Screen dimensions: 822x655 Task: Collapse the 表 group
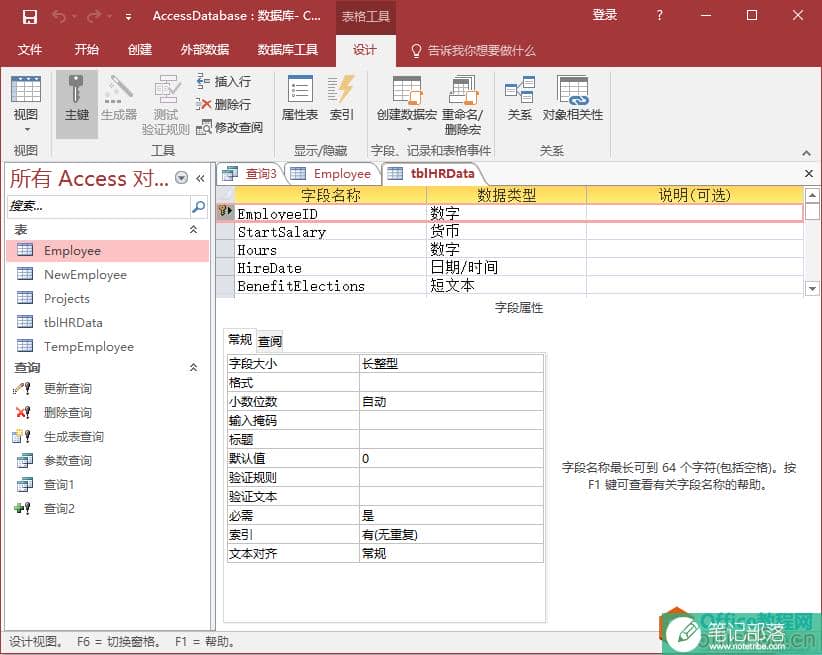[x=193, y=230]
